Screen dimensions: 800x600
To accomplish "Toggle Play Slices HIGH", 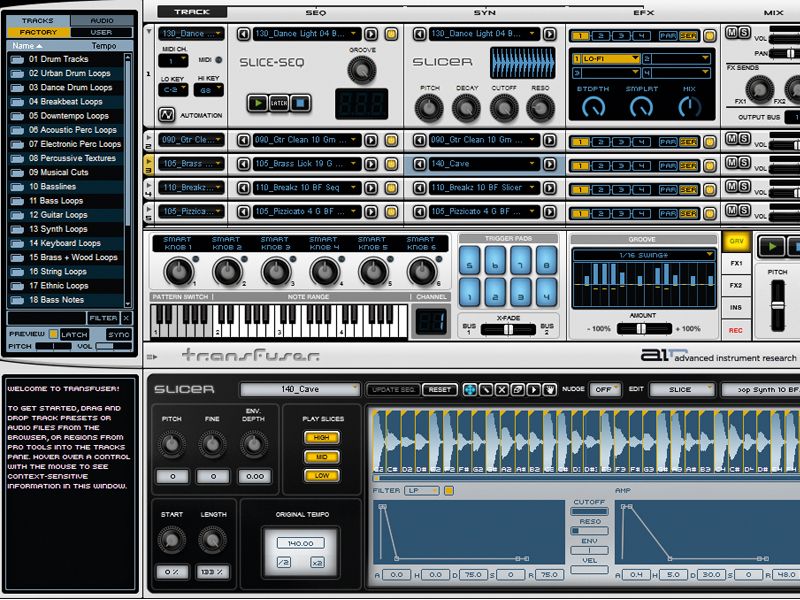I will tap(321, 437).
